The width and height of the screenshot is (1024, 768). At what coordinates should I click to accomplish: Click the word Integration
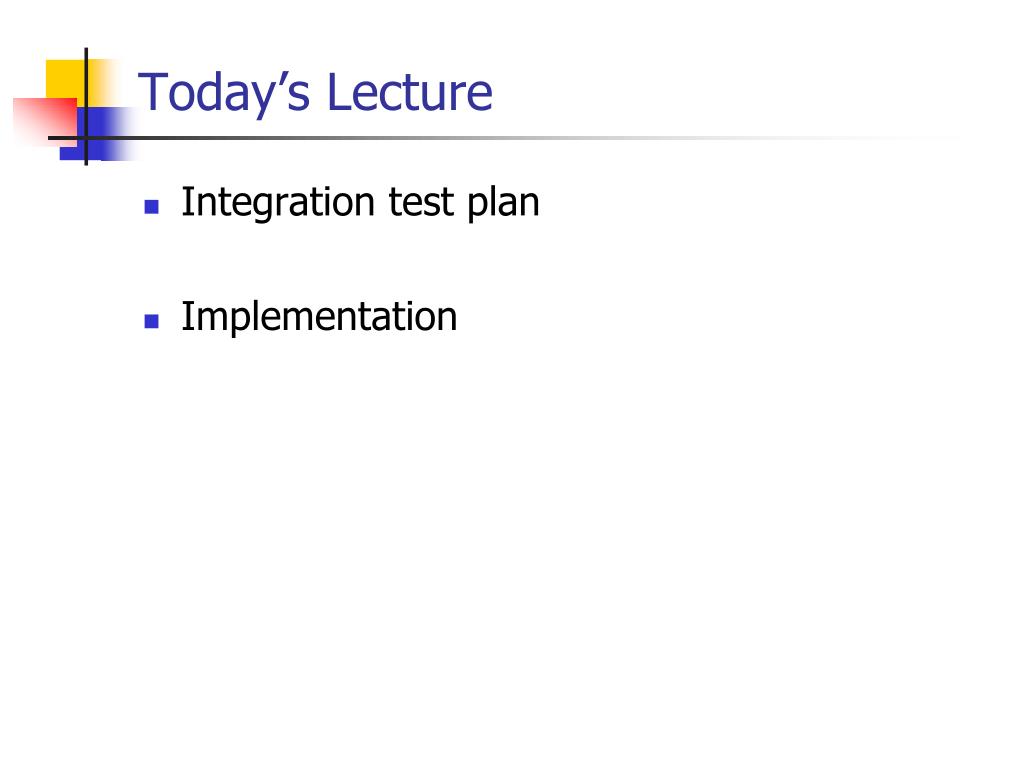[x=278, y=203]
